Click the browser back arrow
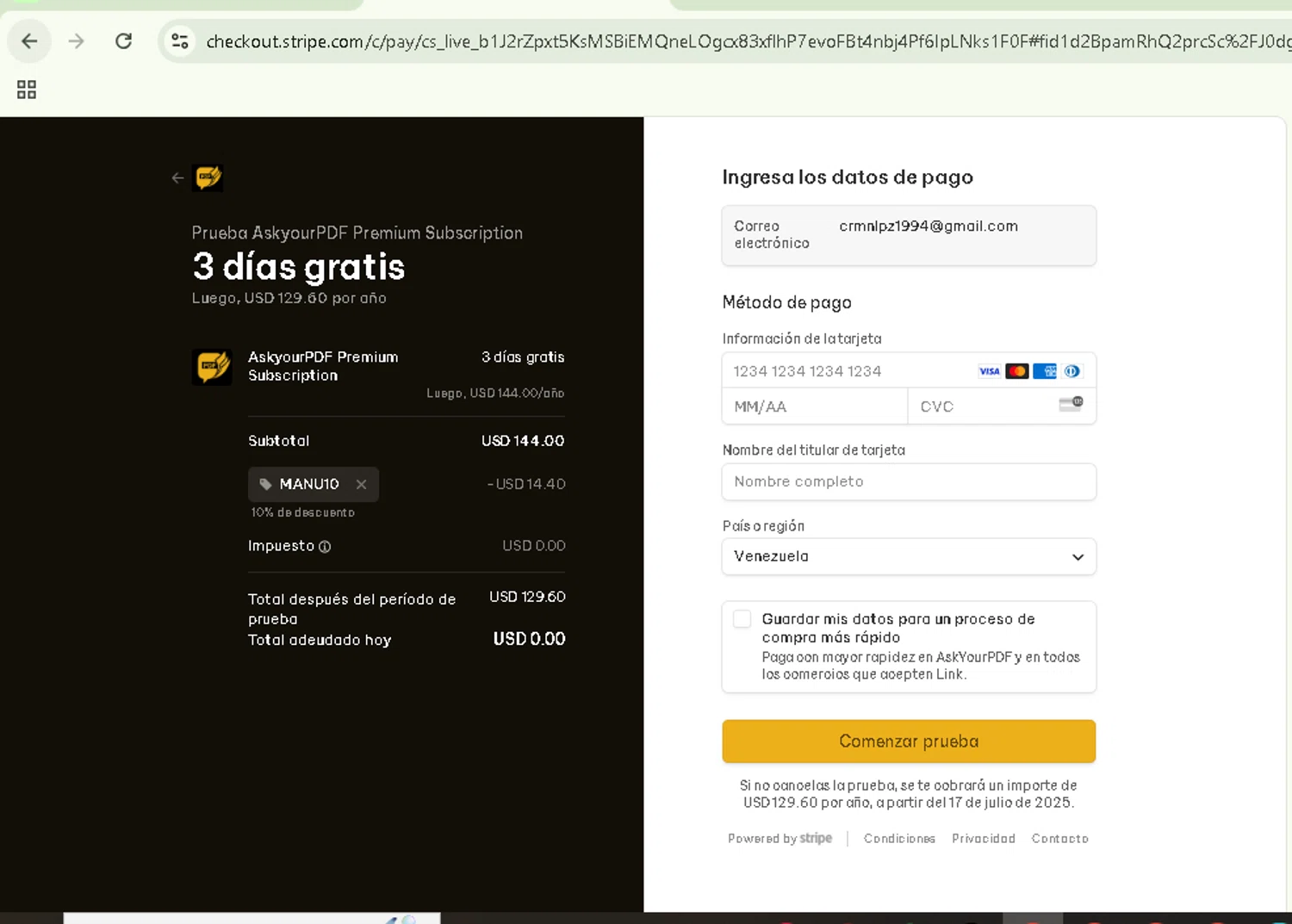 click(29, 41)
